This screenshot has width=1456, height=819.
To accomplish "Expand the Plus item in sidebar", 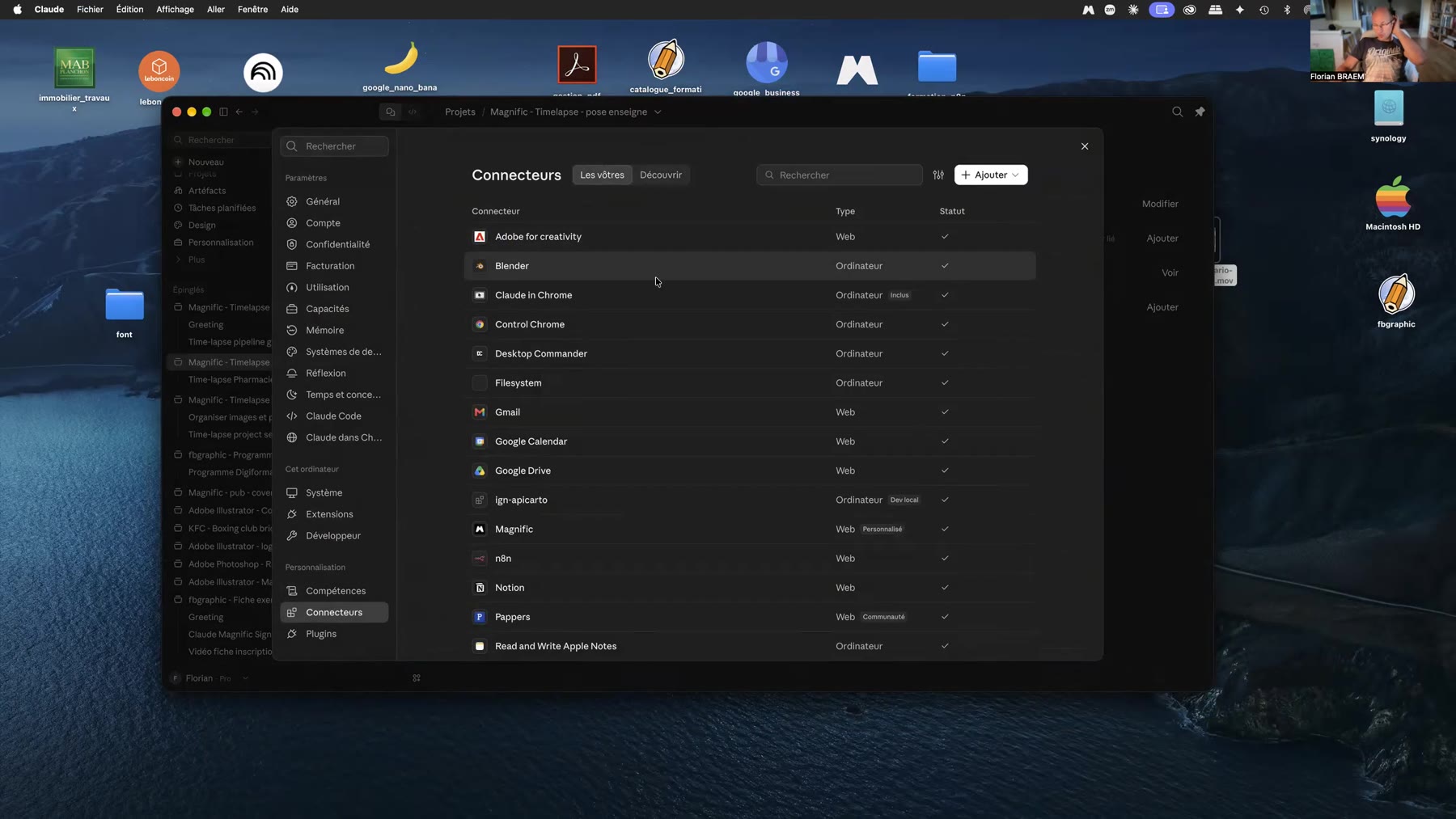I will pyautogui.click(x=197, y=260).
